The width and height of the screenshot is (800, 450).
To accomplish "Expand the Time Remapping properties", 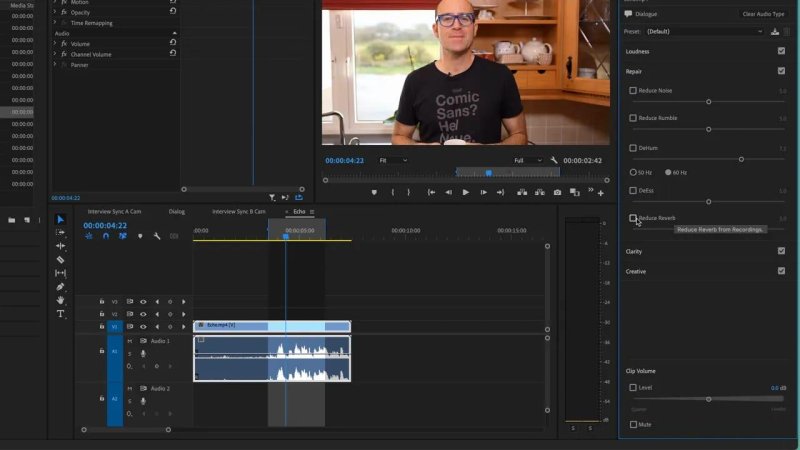I will coord(55,22).
